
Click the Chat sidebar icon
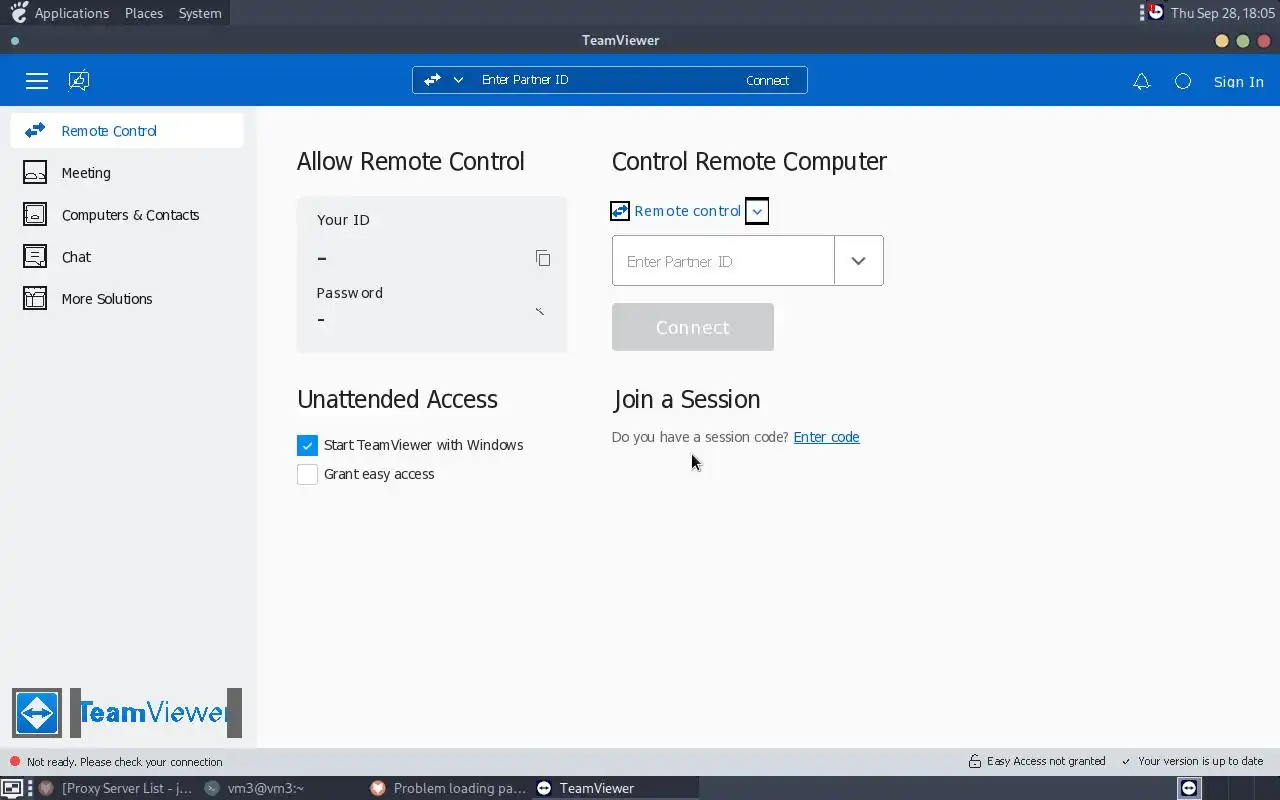click(35, 256)
